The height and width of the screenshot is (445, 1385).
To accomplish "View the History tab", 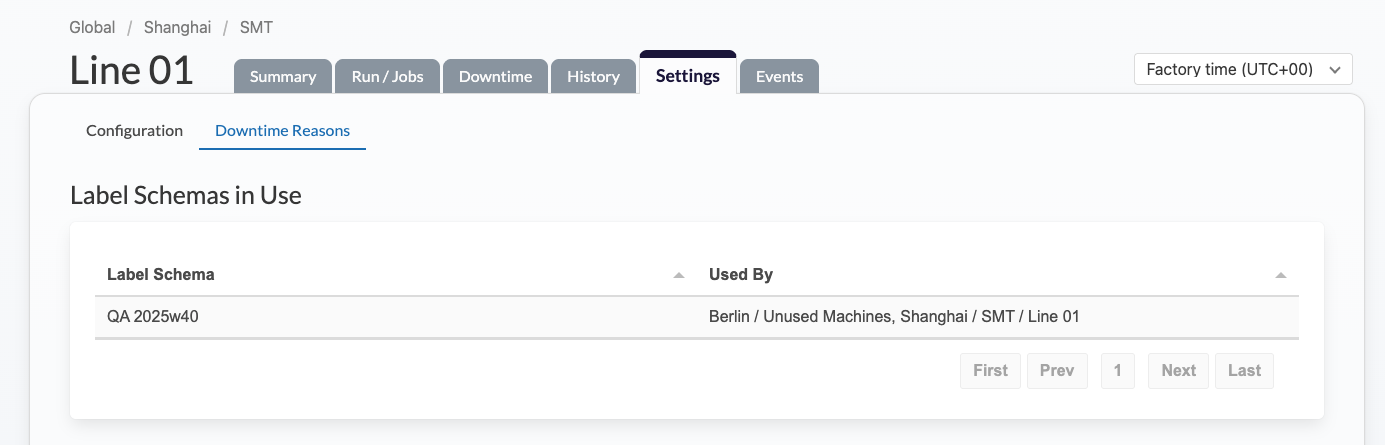I will [593, 77].
